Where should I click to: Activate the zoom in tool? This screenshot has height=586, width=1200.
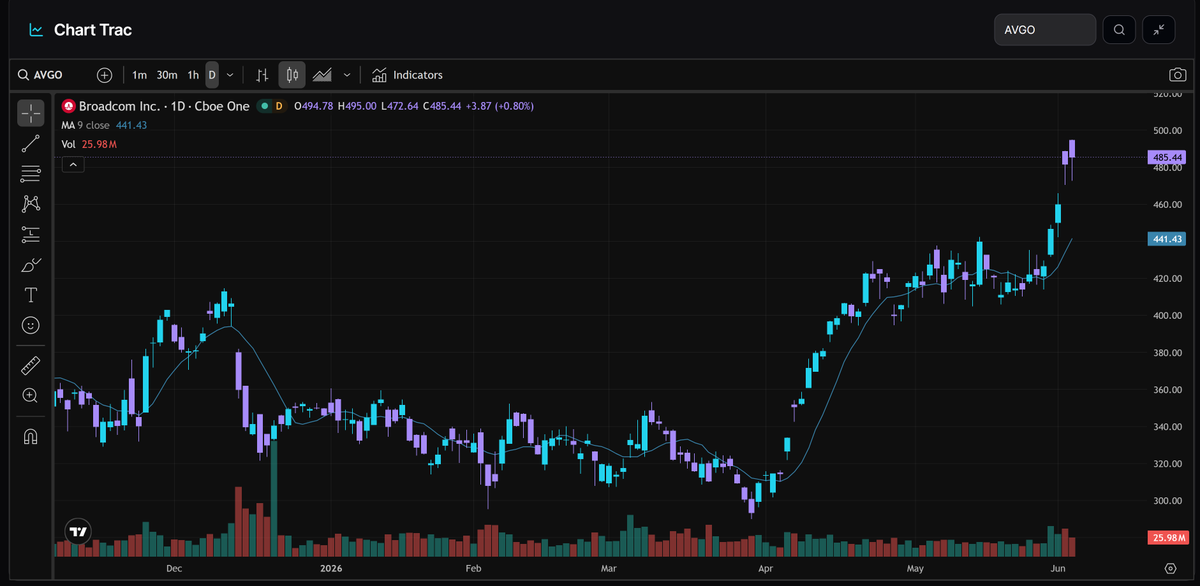pyautogui.click(x=31, y=395)
